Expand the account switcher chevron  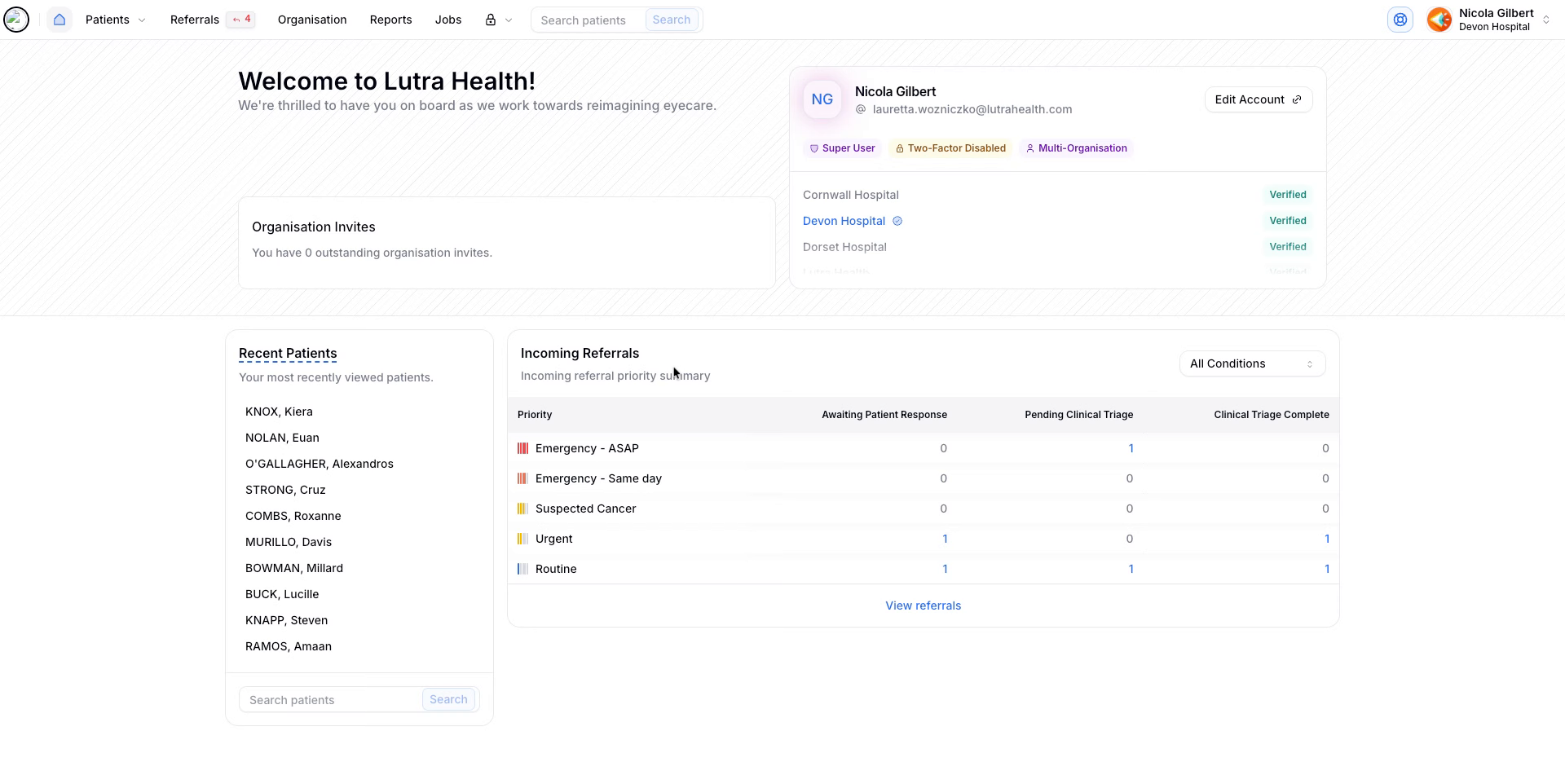coord(1546,20)
